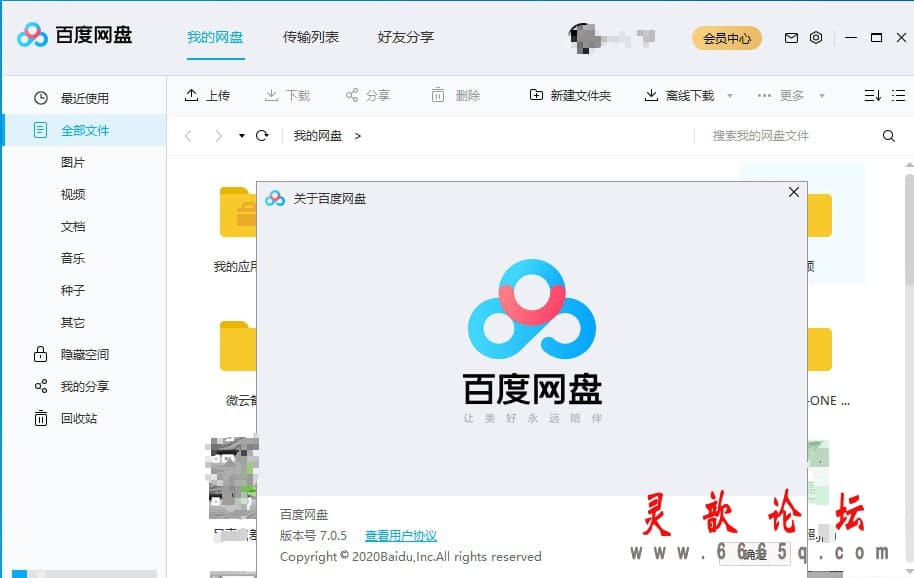Close the 关于百度网盘 dialog
914x578 pixels.
coord(793,192)
